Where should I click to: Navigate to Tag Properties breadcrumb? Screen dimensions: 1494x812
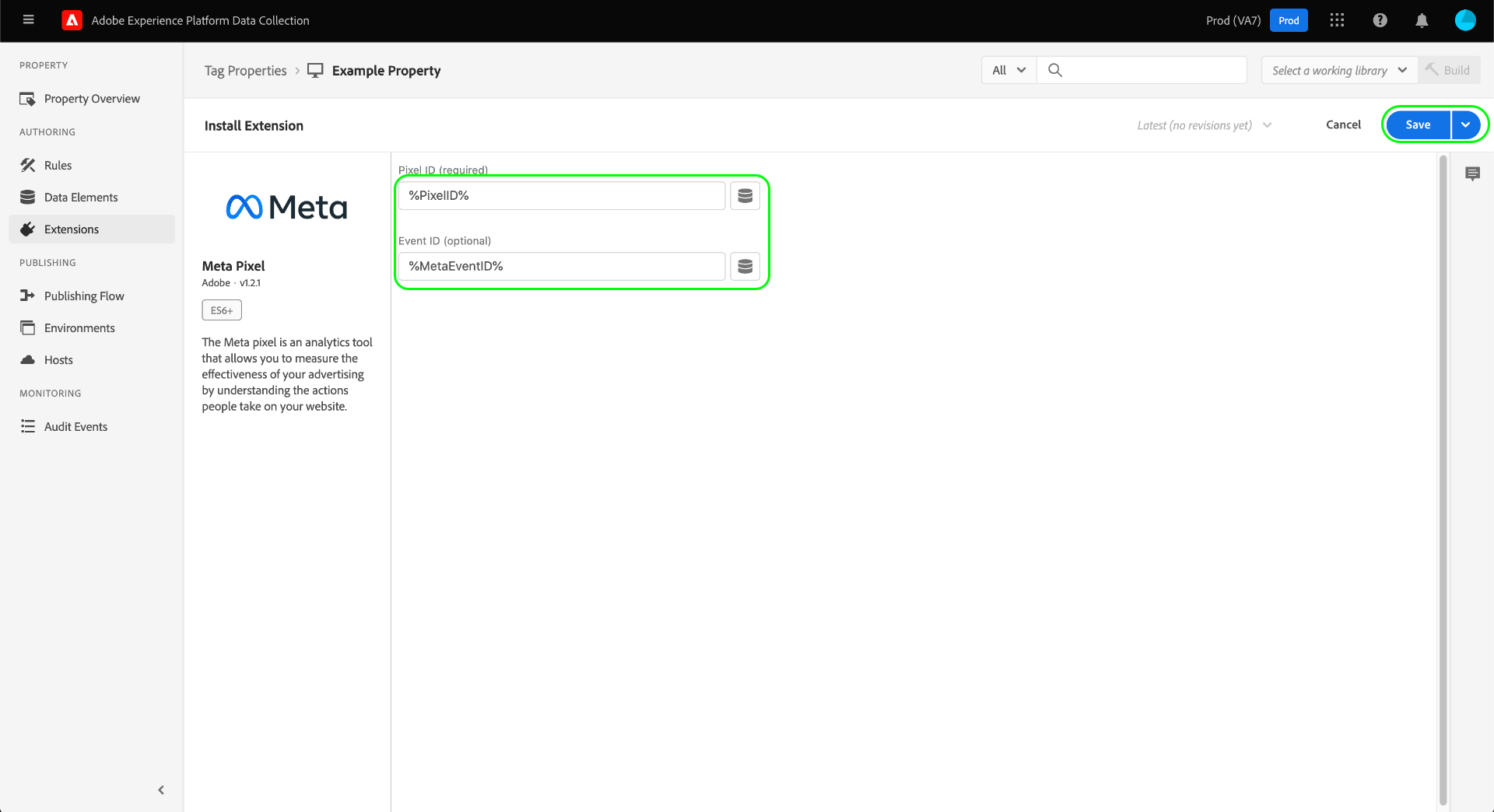click(245, 71)
